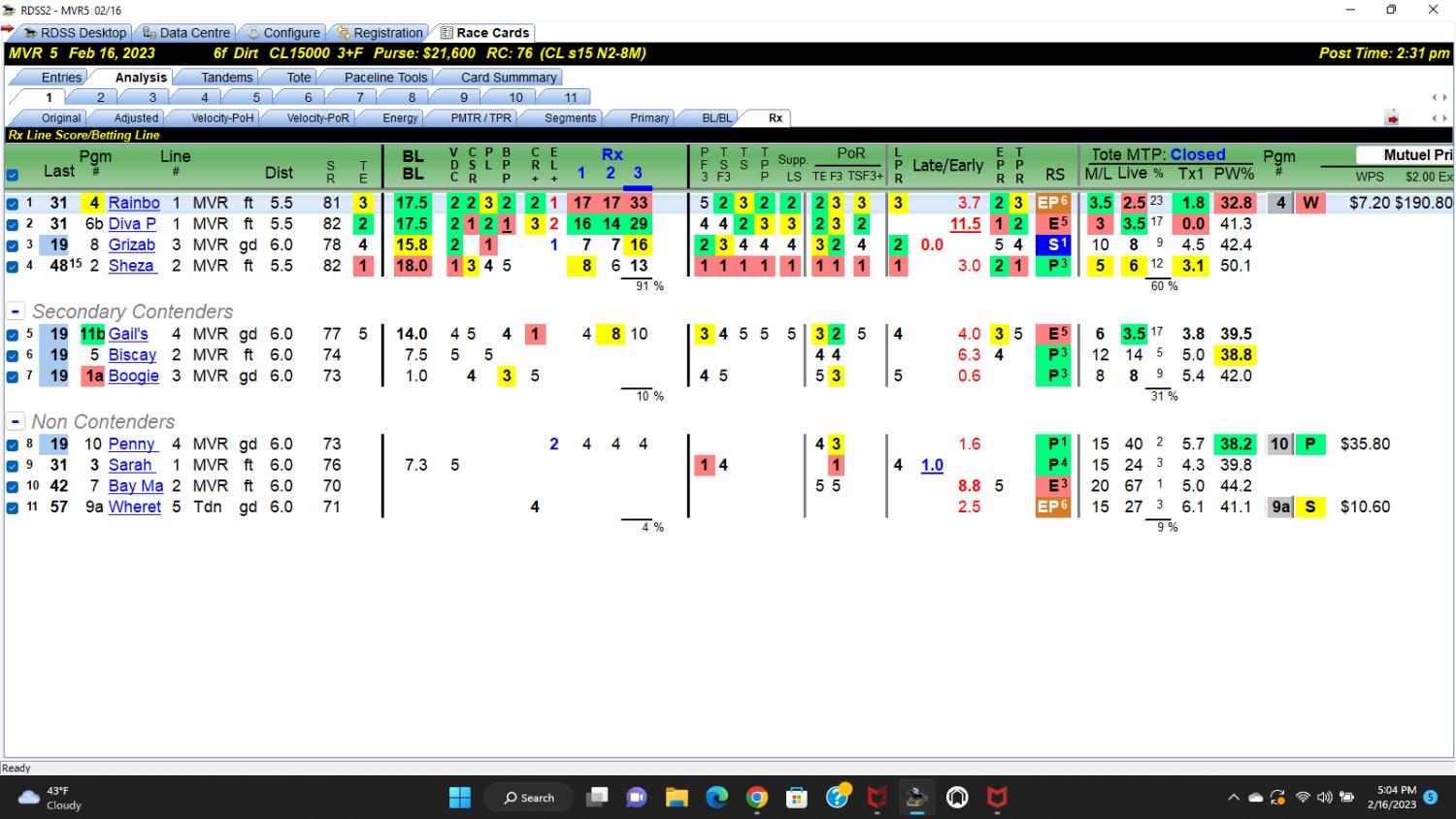The image size is (1456, 819).
Task: Click the RDSS app icon on the taskbar
Action: tap(916, 798)
